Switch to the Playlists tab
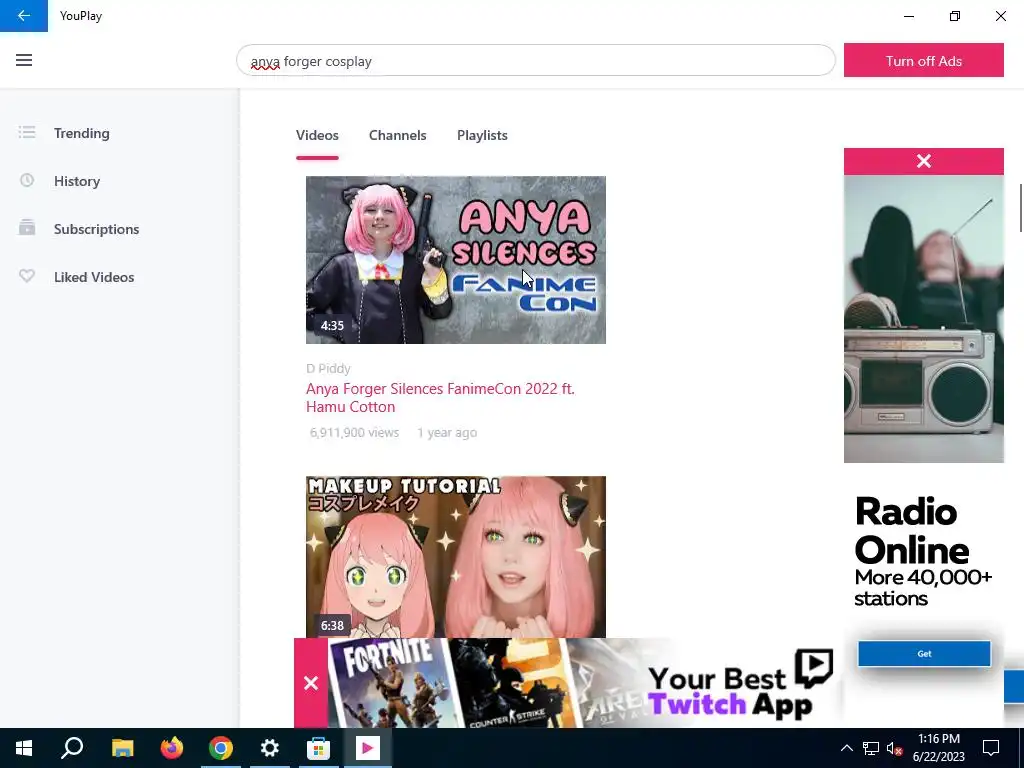 pos(483,135)
